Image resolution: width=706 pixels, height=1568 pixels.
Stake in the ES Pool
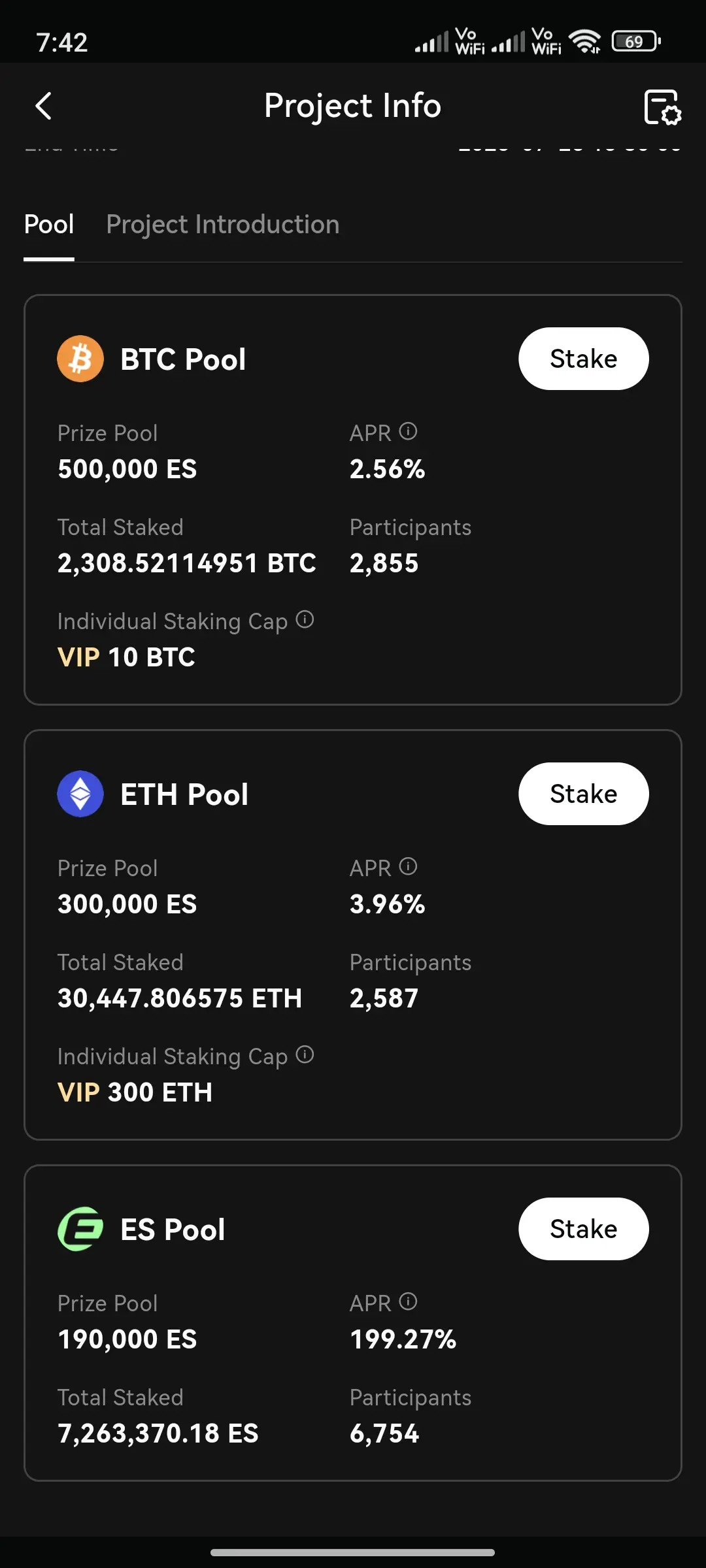[x=584, y=1229]
